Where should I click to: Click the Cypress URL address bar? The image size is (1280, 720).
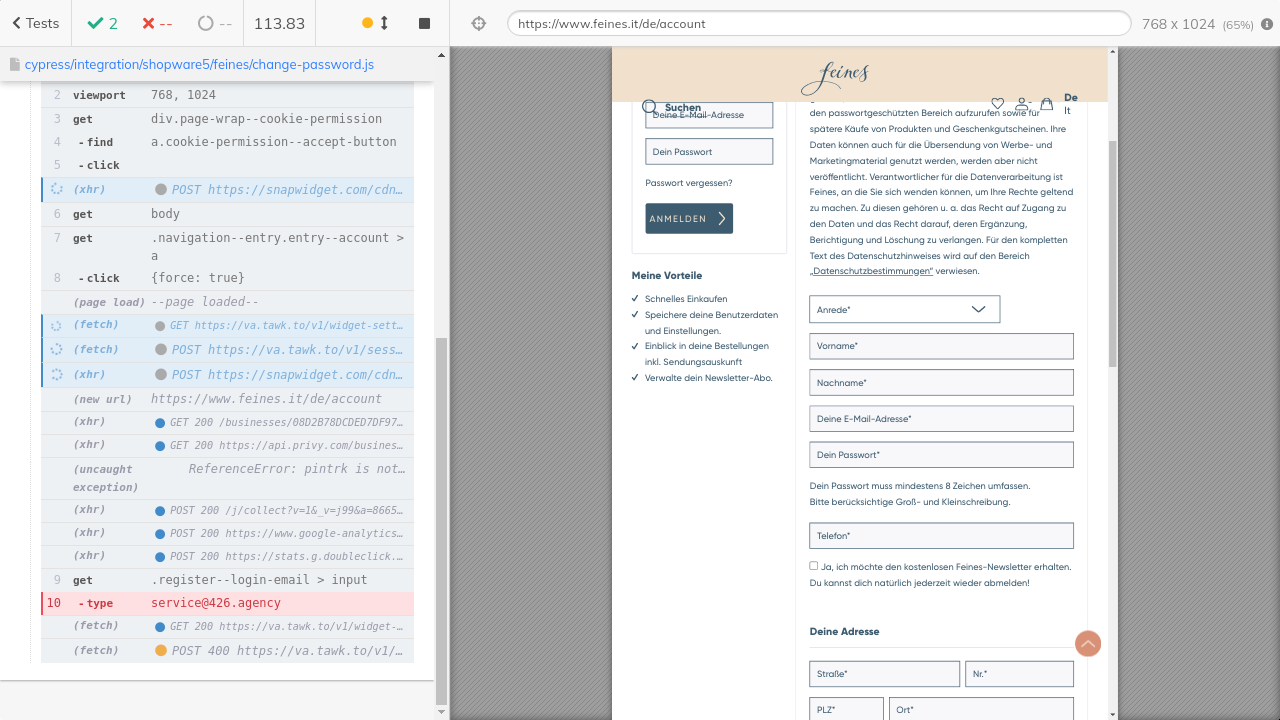point(818,24)
